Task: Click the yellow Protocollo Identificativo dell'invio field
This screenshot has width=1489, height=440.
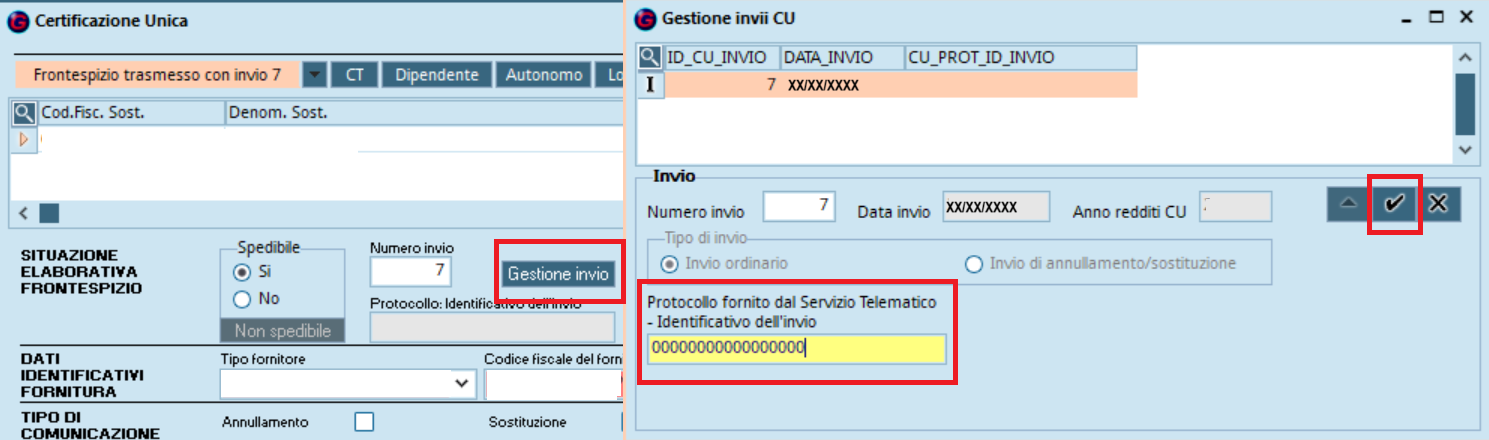Action: (x=796, y=348)
